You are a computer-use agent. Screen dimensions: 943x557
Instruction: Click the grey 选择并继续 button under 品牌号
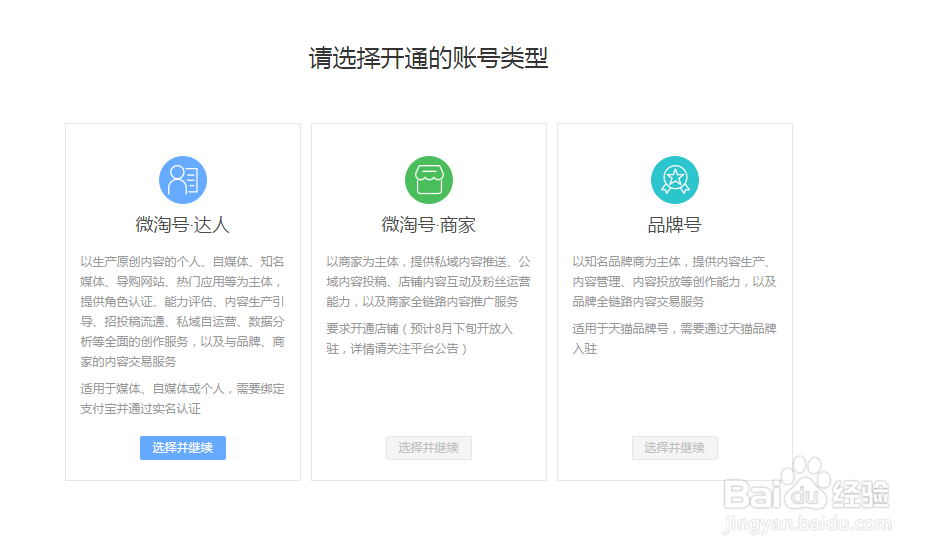coord(675,448)
